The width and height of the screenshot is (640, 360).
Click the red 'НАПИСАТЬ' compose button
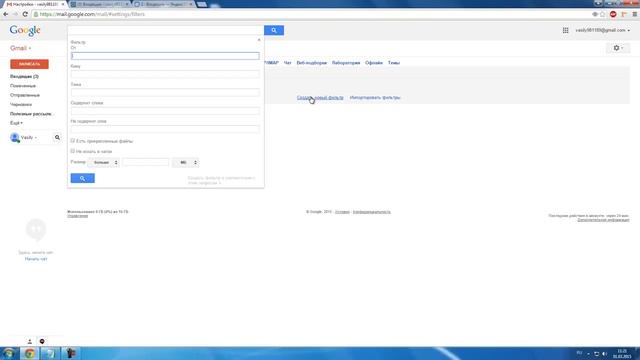click(29, 64)
